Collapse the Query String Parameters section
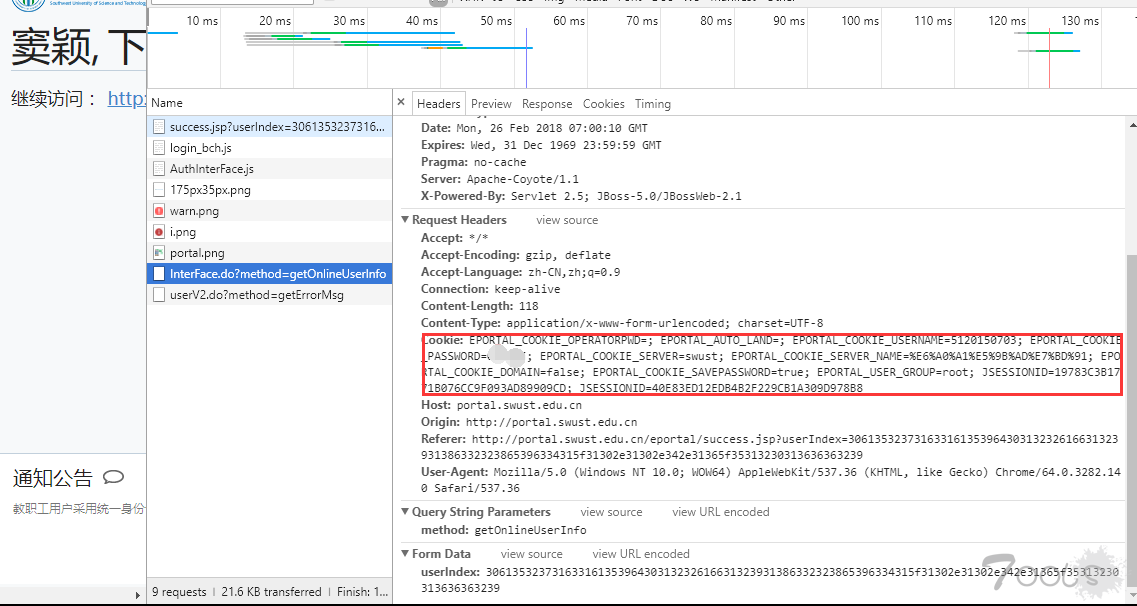The height and width of the screenshot is (606, 1137). click(405, 512)
